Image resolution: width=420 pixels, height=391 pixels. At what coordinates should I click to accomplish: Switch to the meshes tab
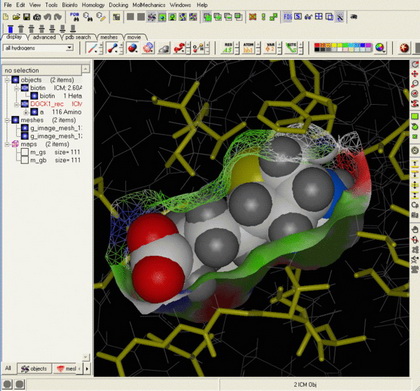pos(110,37)
